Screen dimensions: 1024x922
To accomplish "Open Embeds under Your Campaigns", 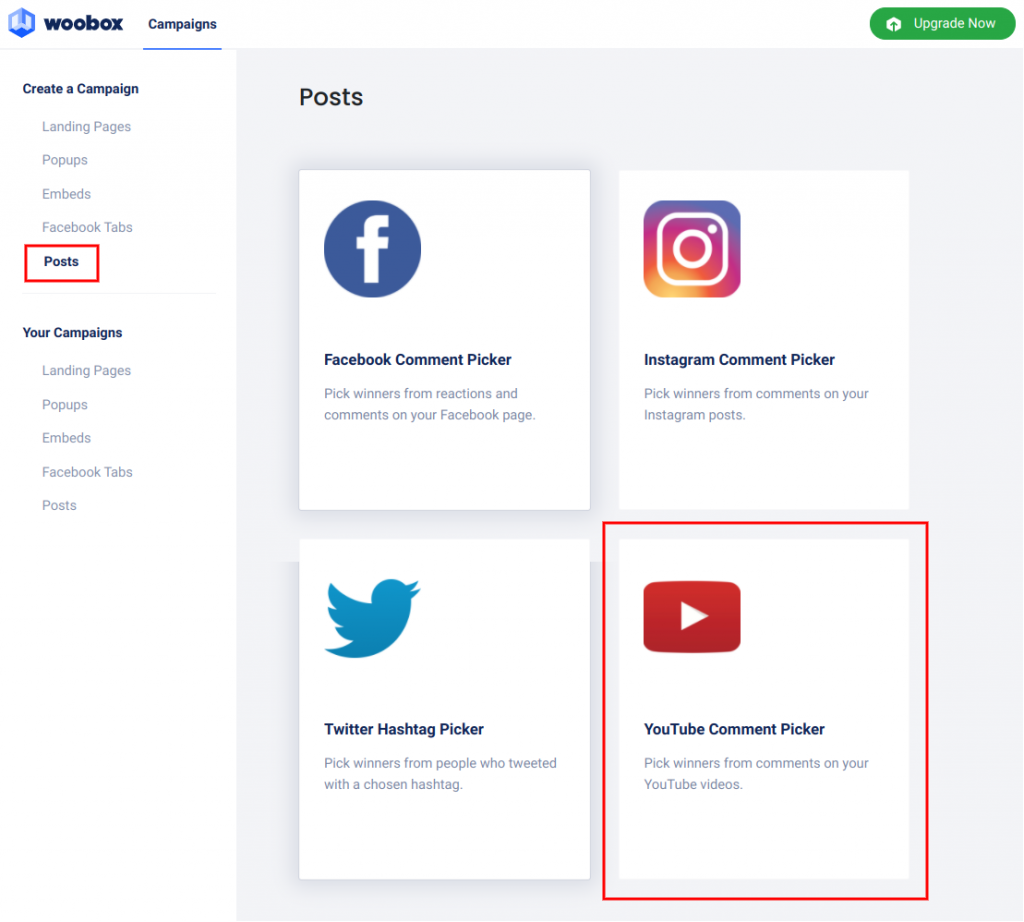I will click(66, 438).
